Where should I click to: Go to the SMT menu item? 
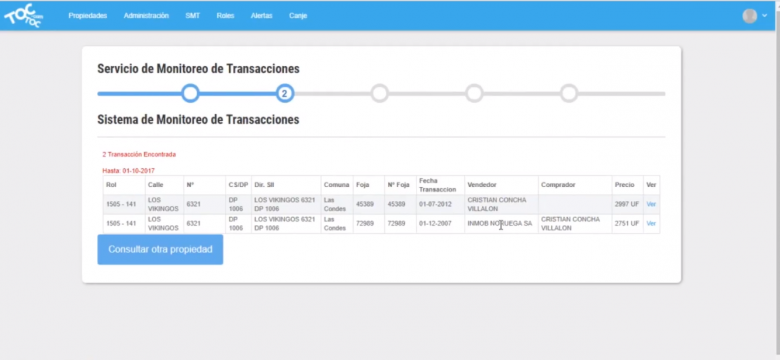click(193, 16)
